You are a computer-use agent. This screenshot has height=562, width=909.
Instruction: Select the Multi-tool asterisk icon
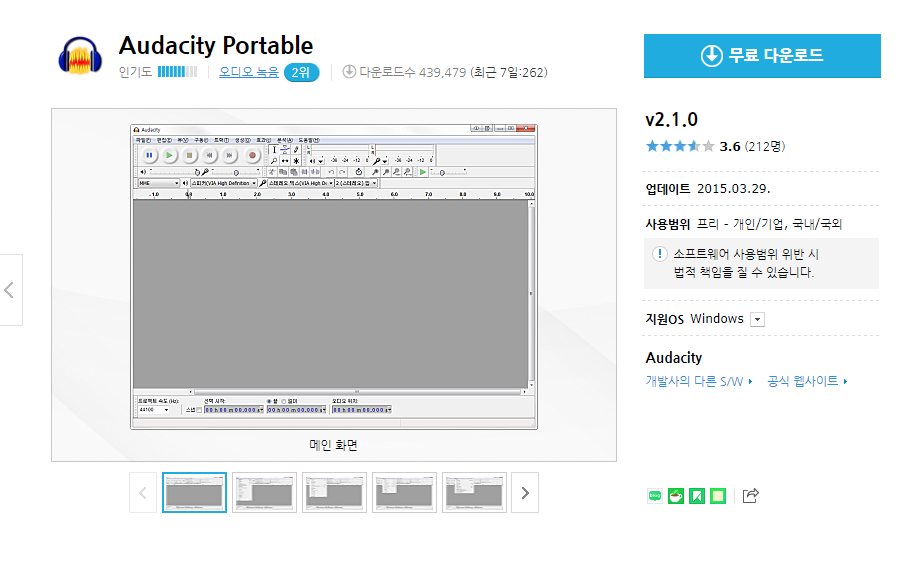[x=296, y=161]
